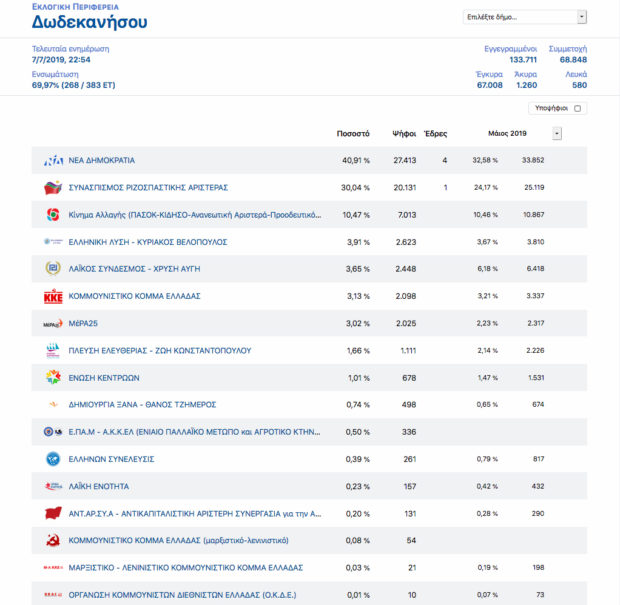Image resolution: width=620 pixels, height=605 pixels.
Task: Click the ΣΥΡΙΖΑ party flag logo
Action: point(53,187)
